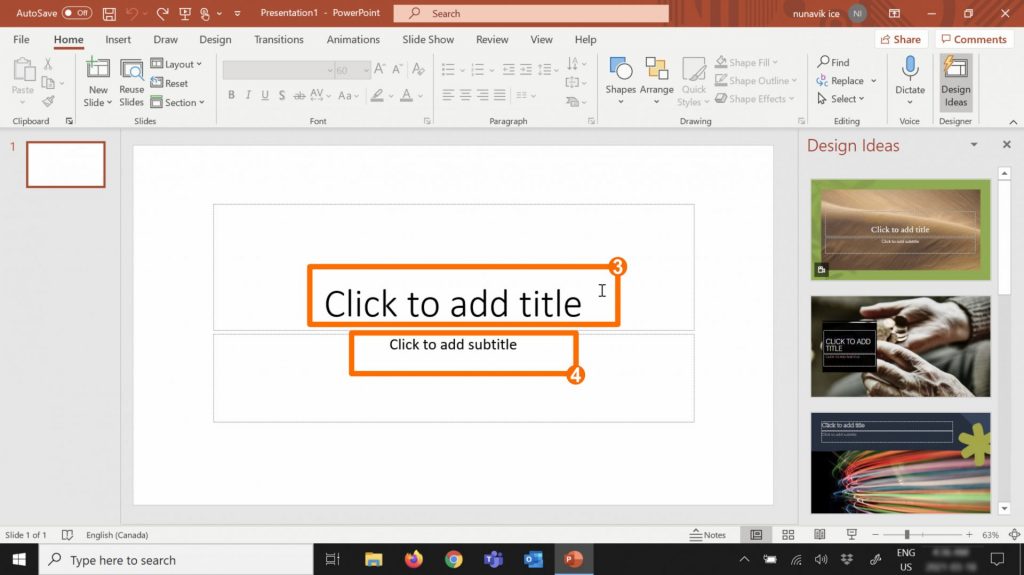1024x575 pixels.
Task: Open Firefox from the taskbar
Action: click(414, 560)
